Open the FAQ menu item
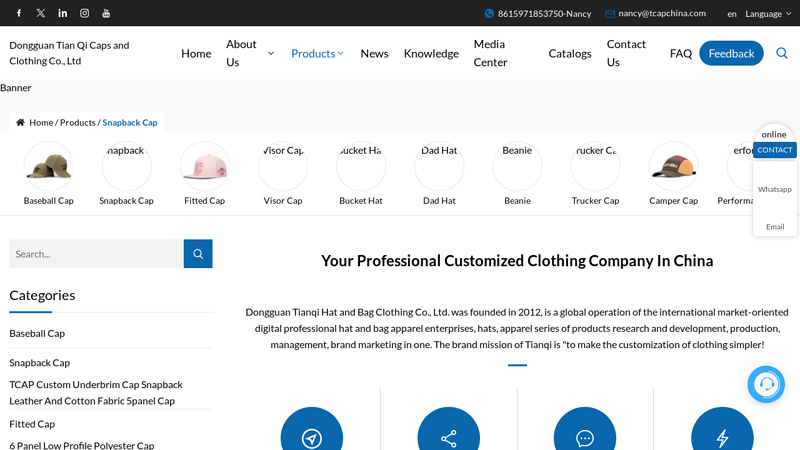Viewport: 800px width, 450px height. (x=681, y=53)
